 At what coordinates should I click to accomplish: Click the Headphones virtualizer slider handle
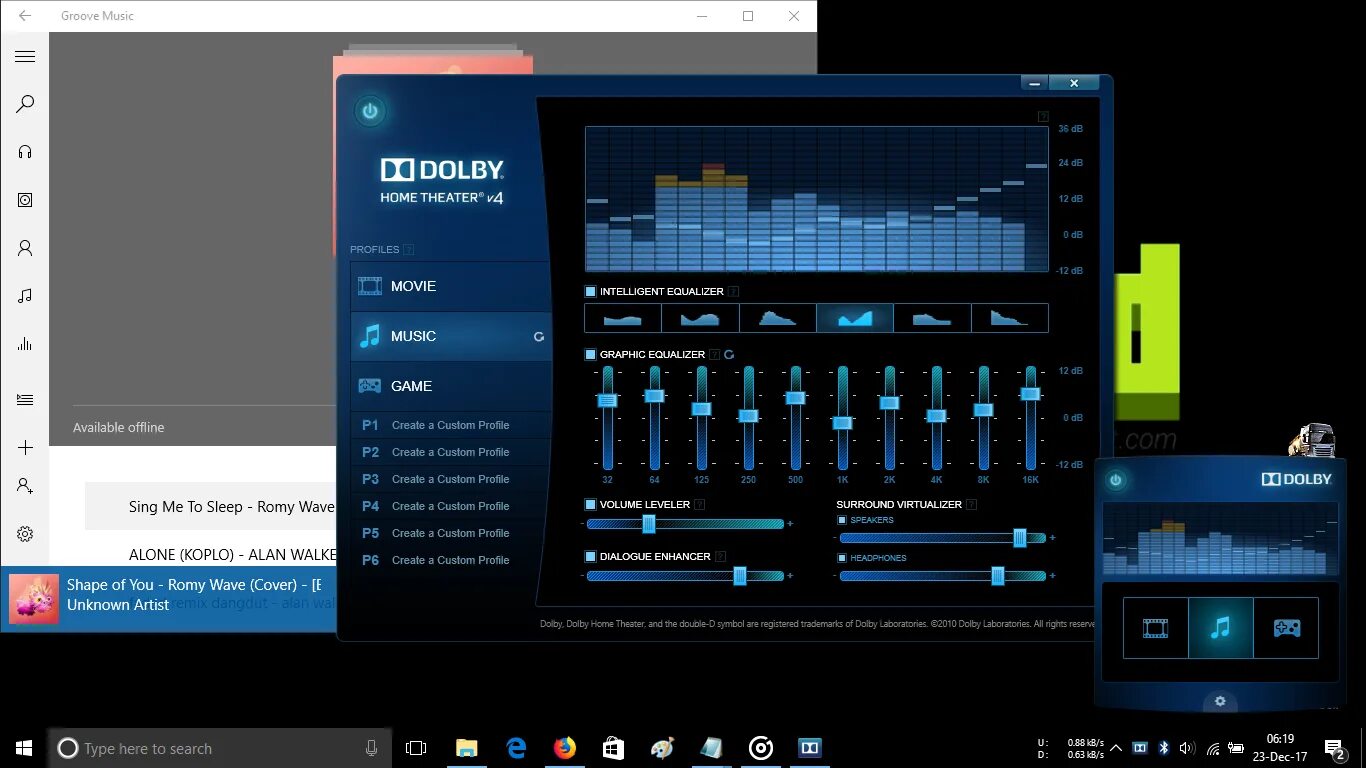[x=997, y=576]
